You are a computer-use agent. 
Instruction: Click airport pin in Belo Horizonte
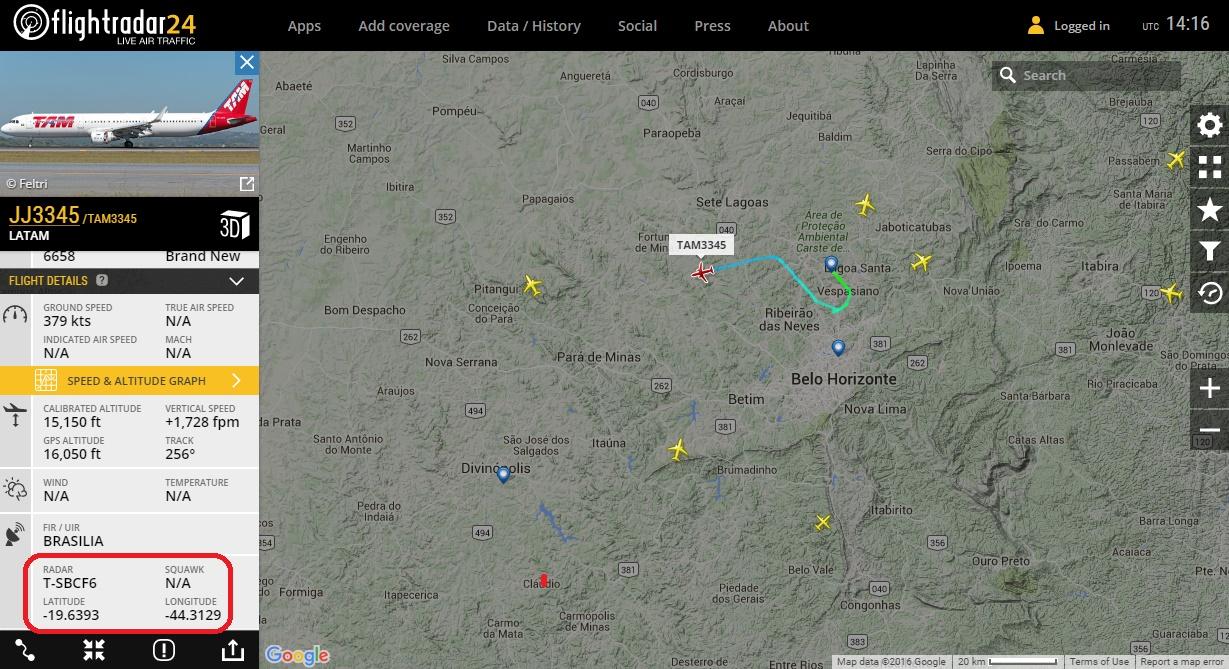click(838, 348)
